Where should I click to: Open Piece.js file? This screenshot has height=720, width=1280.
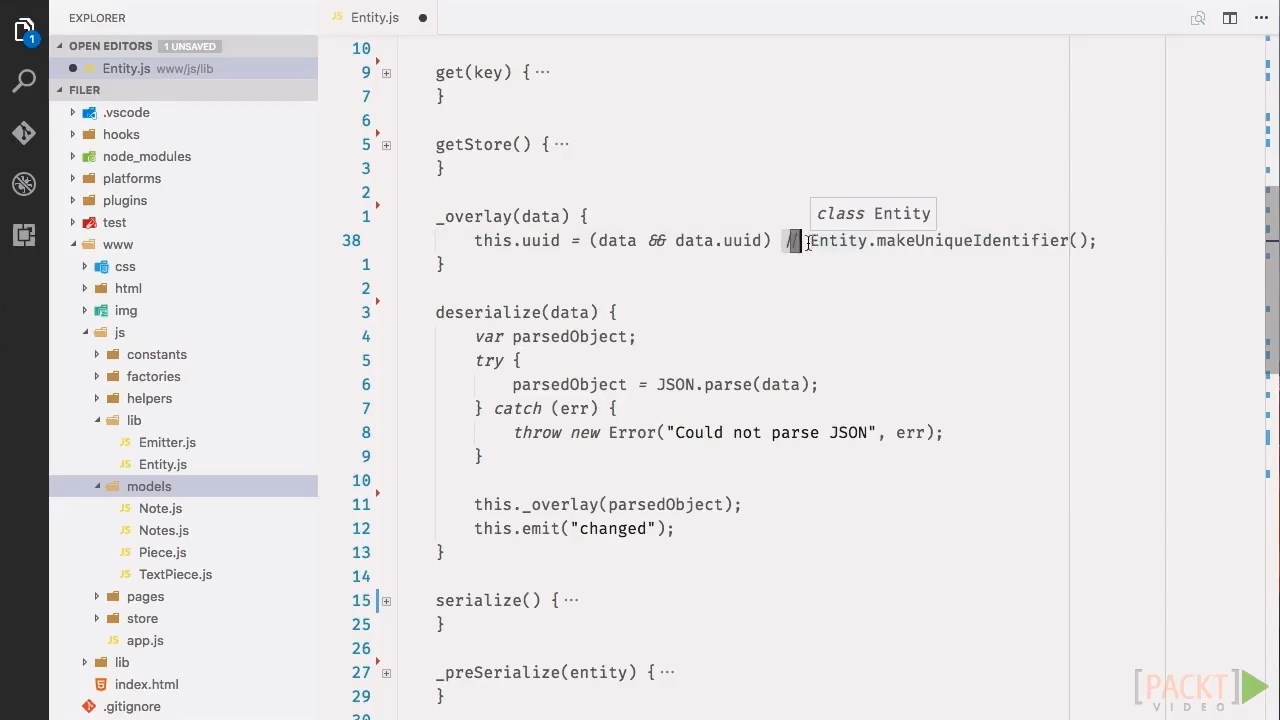(163, 552)
